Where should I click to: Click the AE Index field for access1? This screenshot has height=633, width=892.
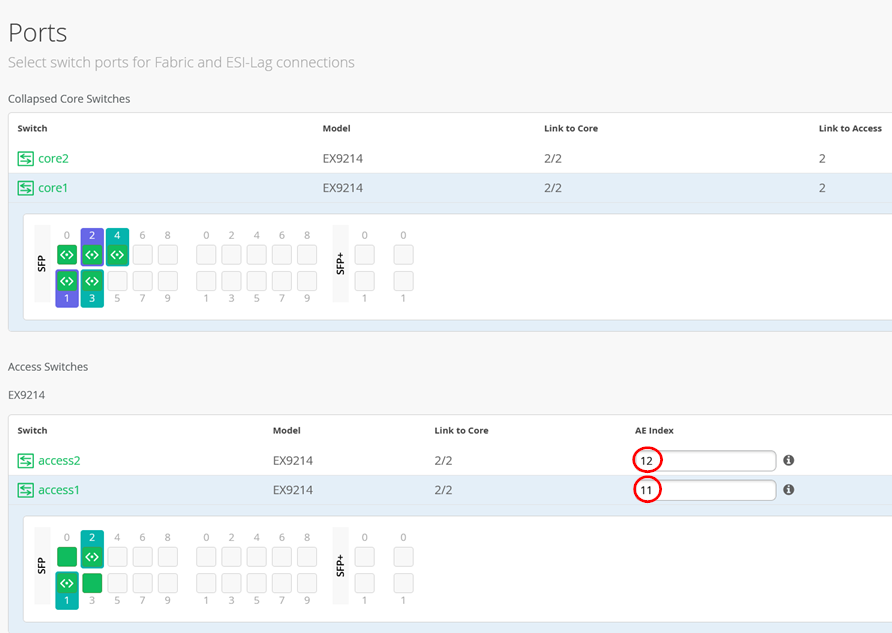(x=715, y=490)
